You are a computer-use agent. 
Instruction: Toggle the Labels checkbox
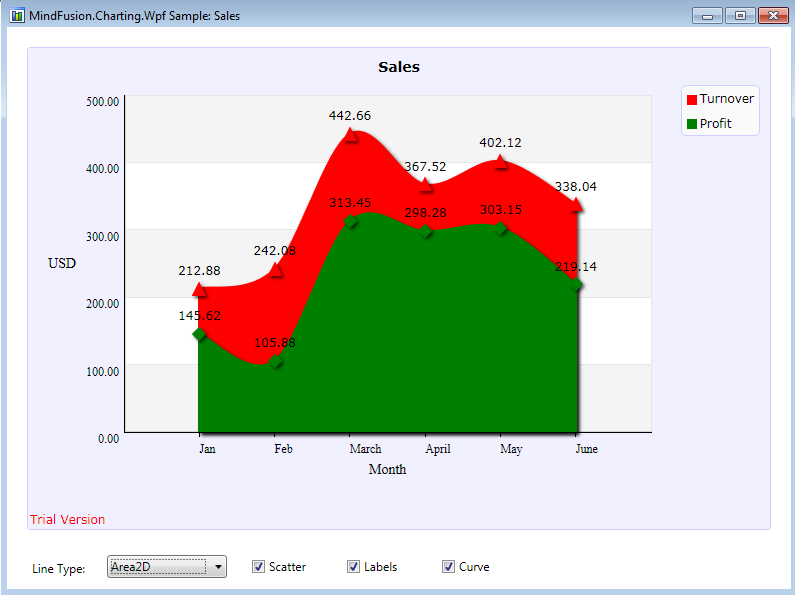click(354, 567)
